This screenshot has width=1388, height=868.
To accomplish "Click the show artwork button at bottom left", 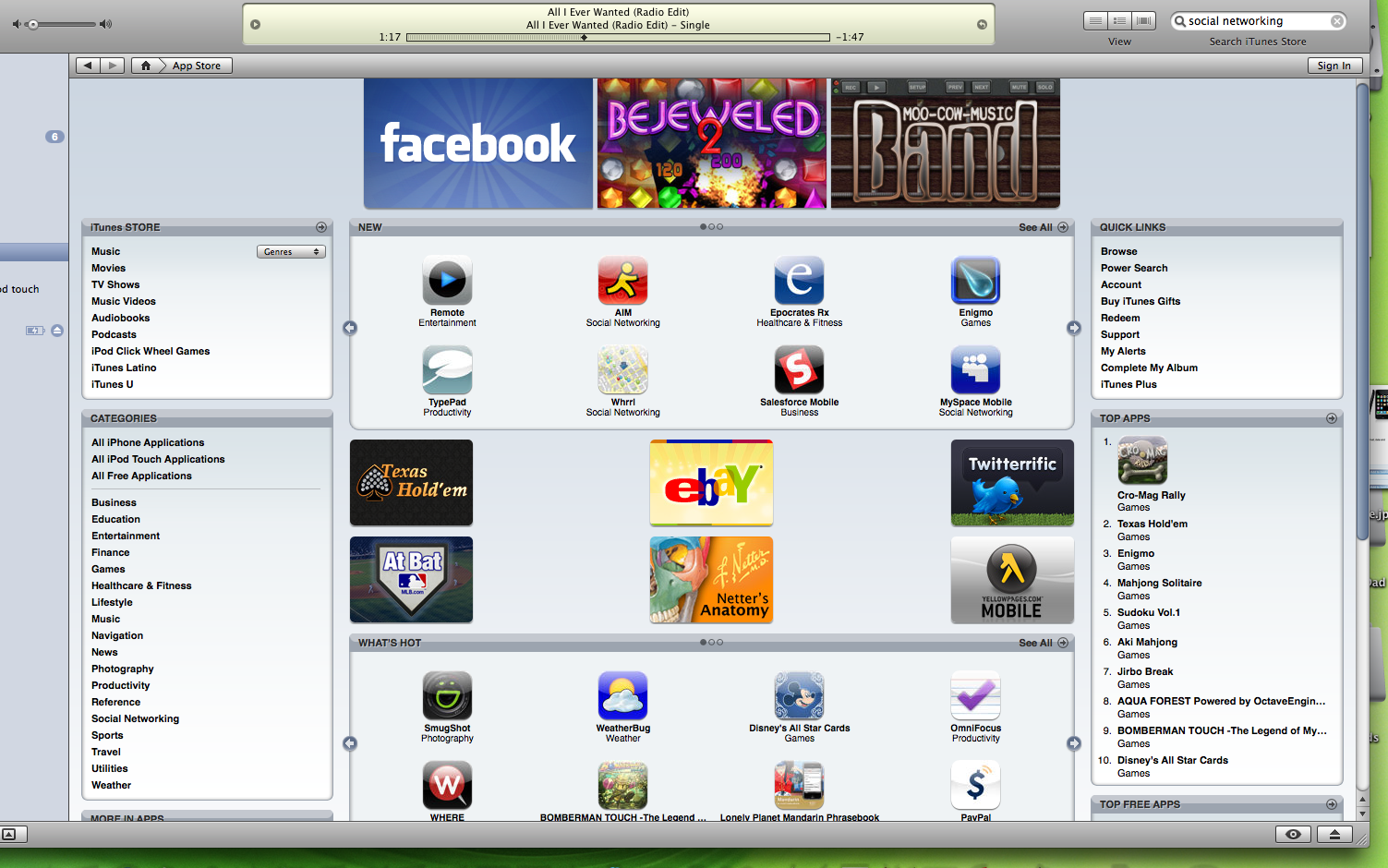I will point(13,834).
